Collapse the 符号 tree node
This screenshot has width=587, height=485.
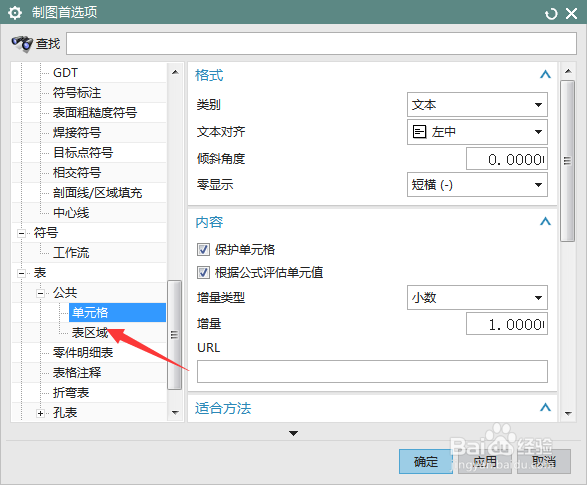[x=21, y=233]
